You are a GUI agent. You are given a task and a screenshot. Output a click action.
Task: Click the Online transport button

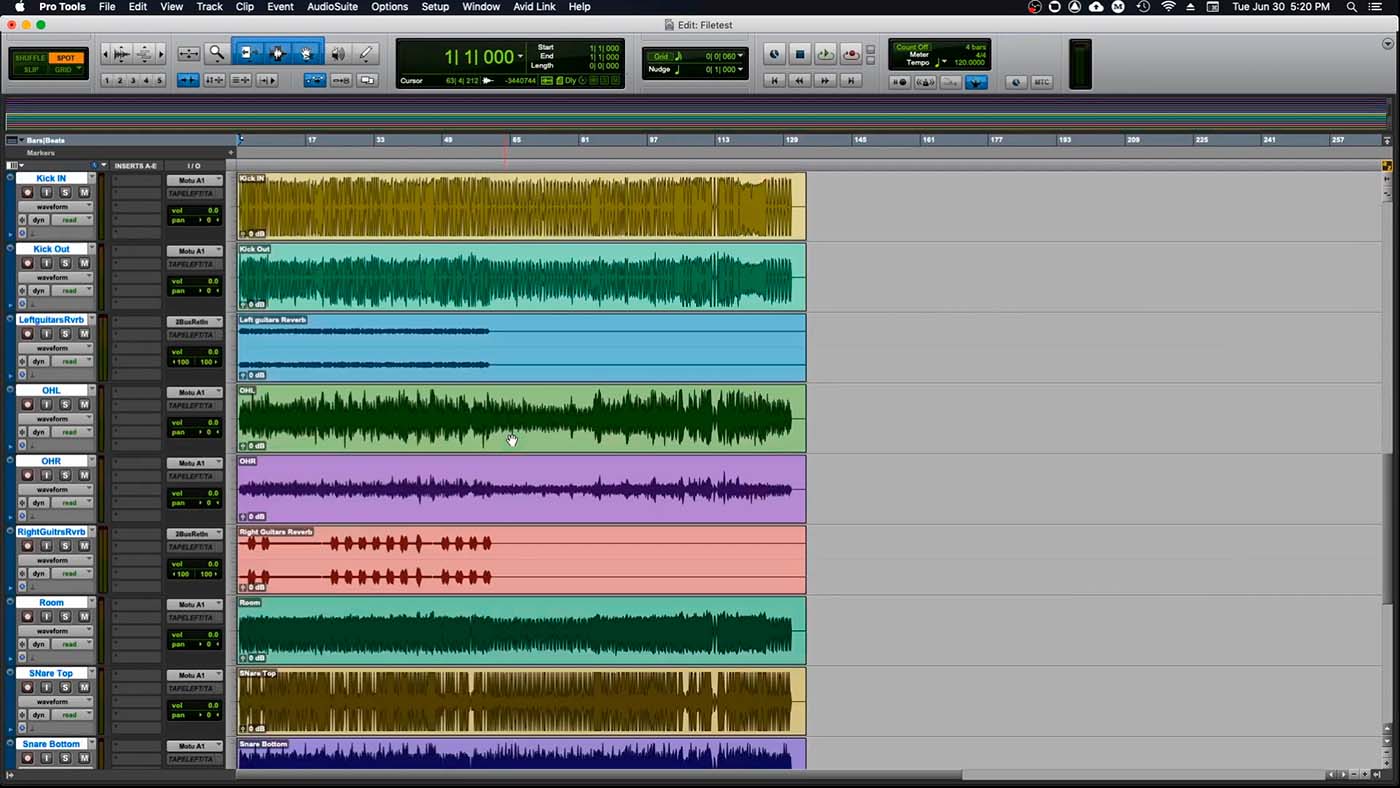pyautogui.click(x=774, y=54)
